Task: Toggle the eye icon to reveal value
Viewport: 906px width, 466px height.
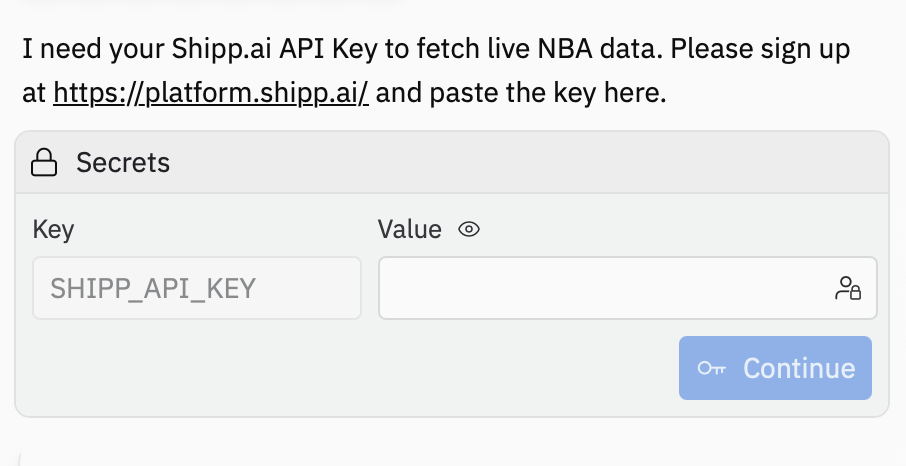Action: coord(469,230)
